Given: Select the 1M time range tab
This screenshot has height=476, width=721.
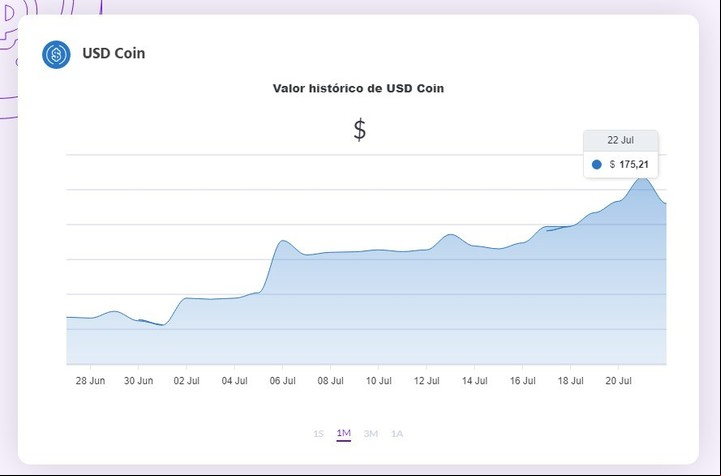Looking at the screenshot, I should pos(343,433).
